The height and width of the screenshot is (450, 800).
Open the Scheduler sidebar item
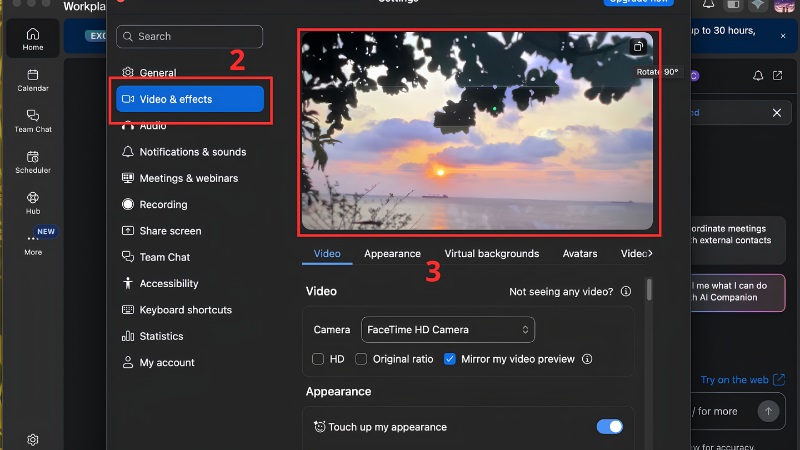[x=33, y=162]
